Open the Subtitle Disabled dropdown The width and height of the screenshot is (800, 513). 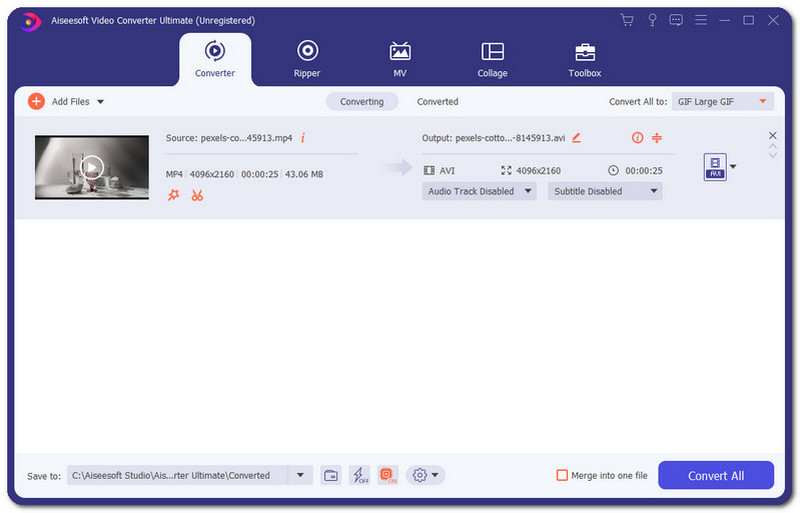605,191
